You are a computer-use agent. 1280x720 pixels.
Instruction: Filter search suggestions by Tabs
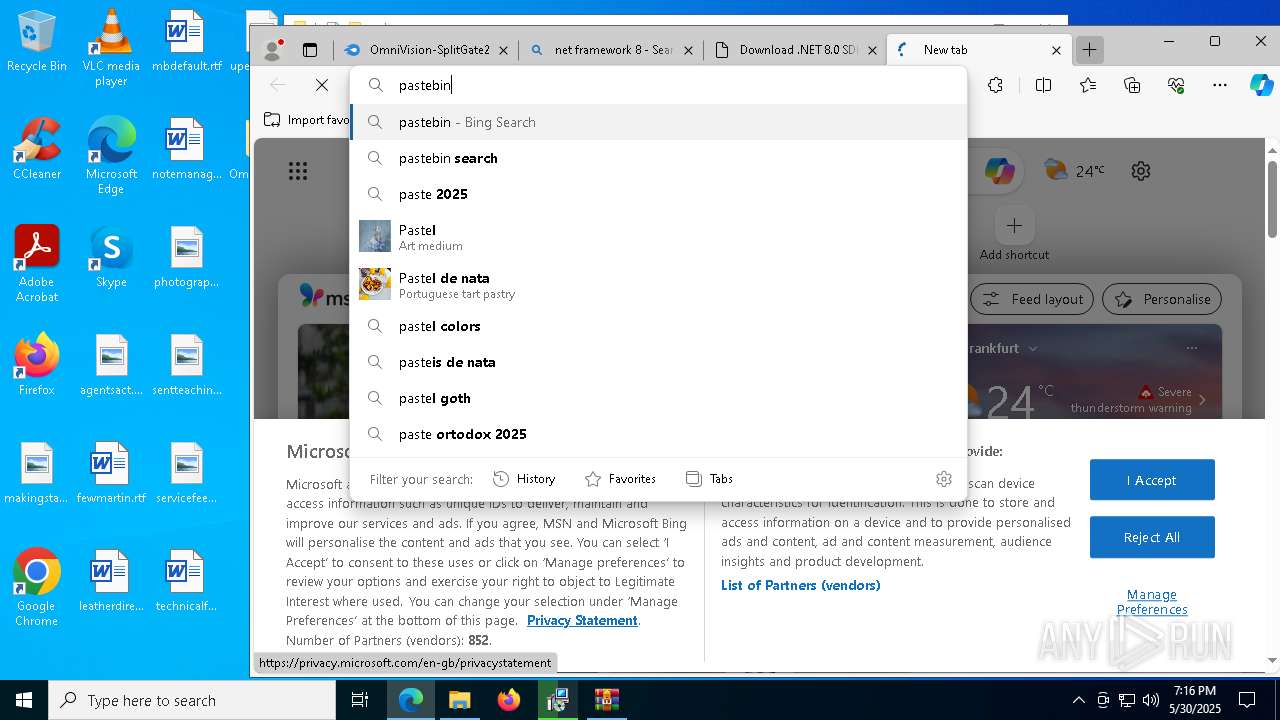[x=710, y=479]
